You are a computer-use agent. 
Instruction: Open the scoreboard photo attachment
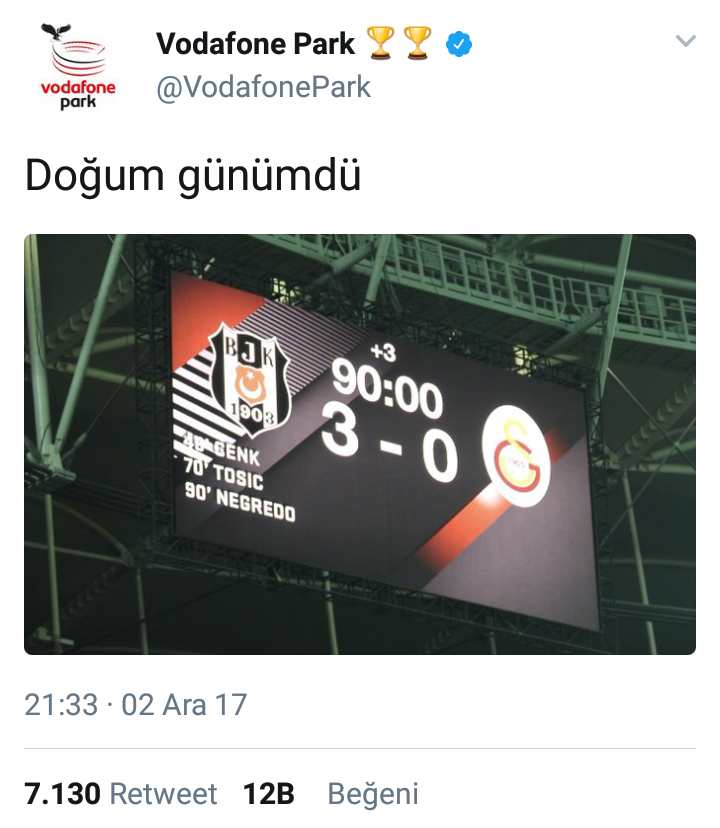pyautogui.click(x=360, y=444)
